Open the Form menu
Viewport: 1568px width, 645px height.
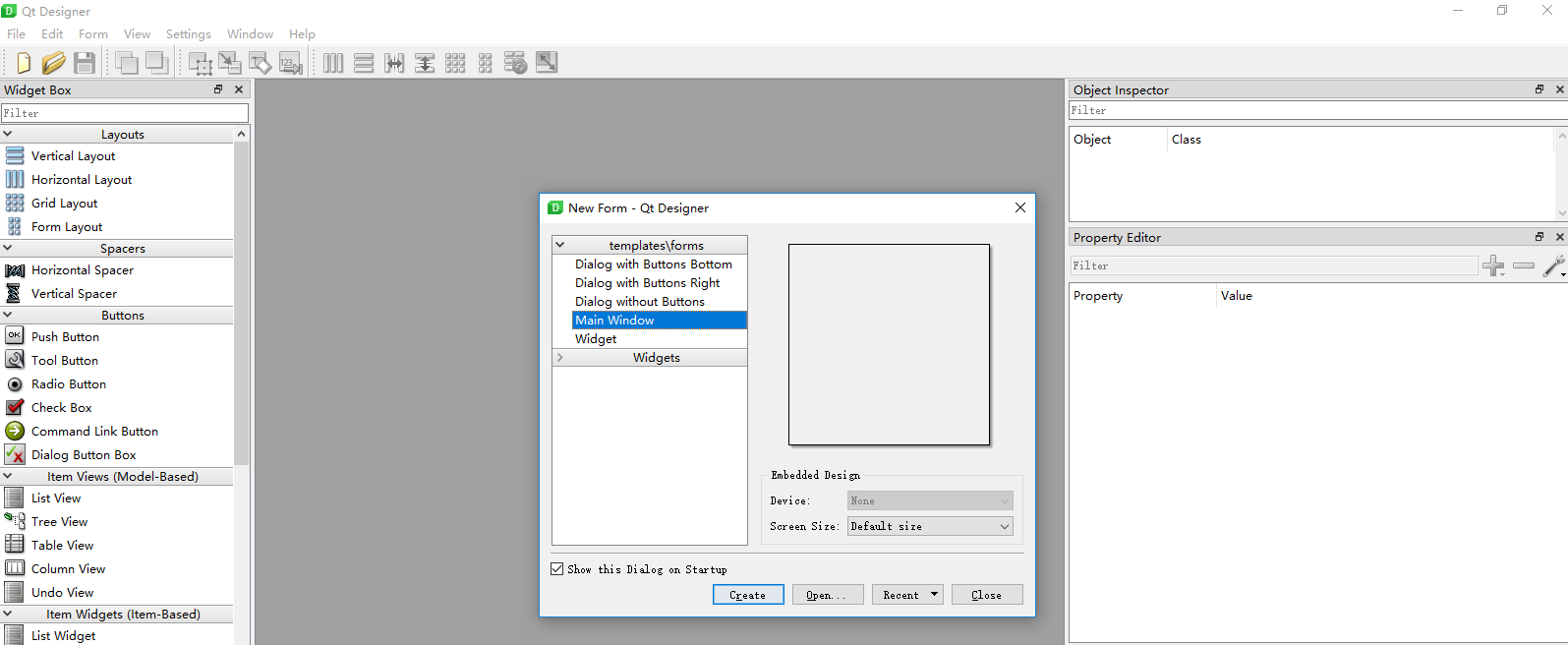point(93,33)
